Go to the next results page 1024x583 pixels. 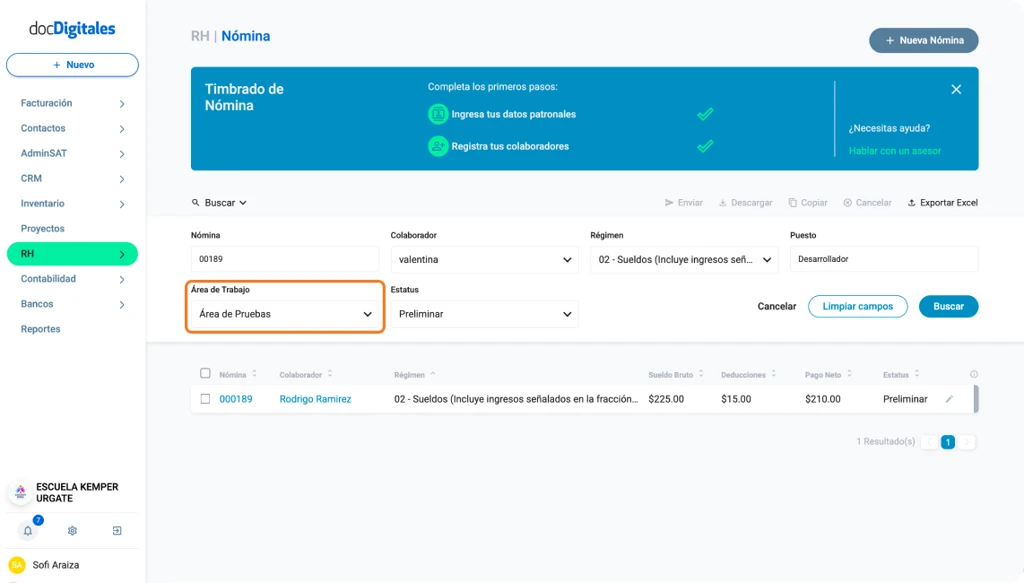967,442
